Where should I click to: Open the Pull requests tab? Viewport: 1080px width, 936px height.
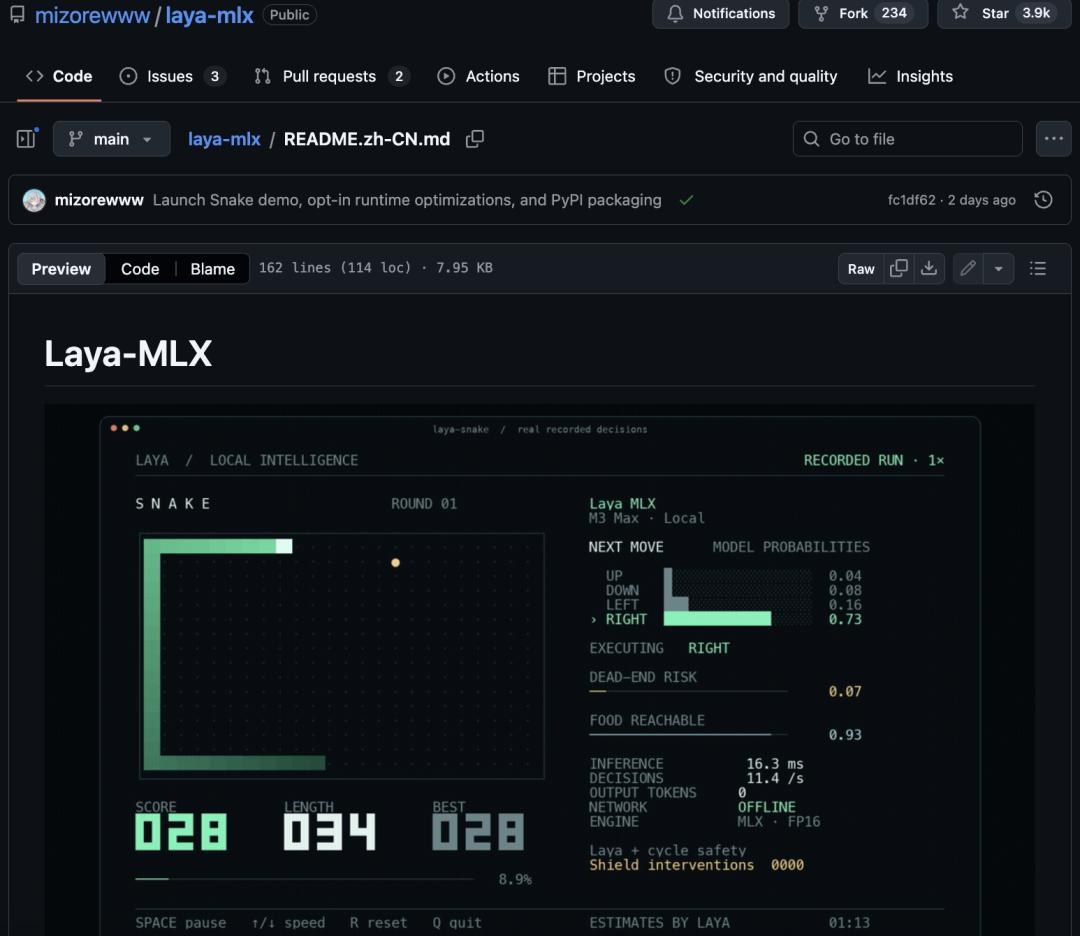(331, 76)
